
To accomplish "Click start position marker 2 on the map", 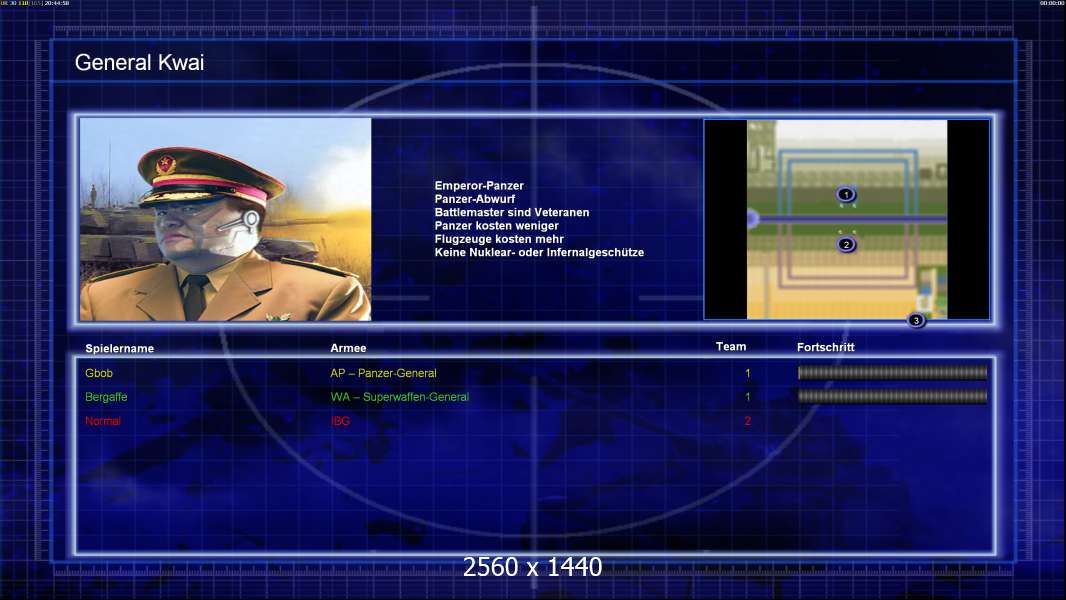I will [x=846, y=245].
